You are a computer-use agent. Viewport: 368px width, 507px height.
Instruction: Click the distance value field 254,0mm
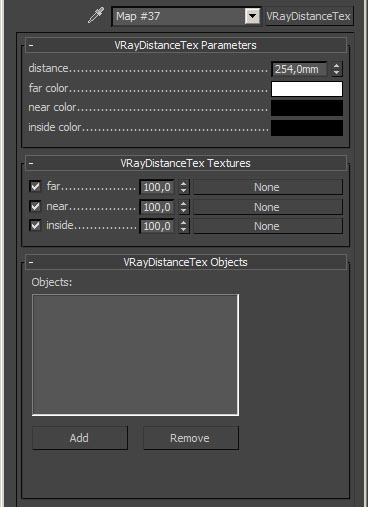[299, 69]
